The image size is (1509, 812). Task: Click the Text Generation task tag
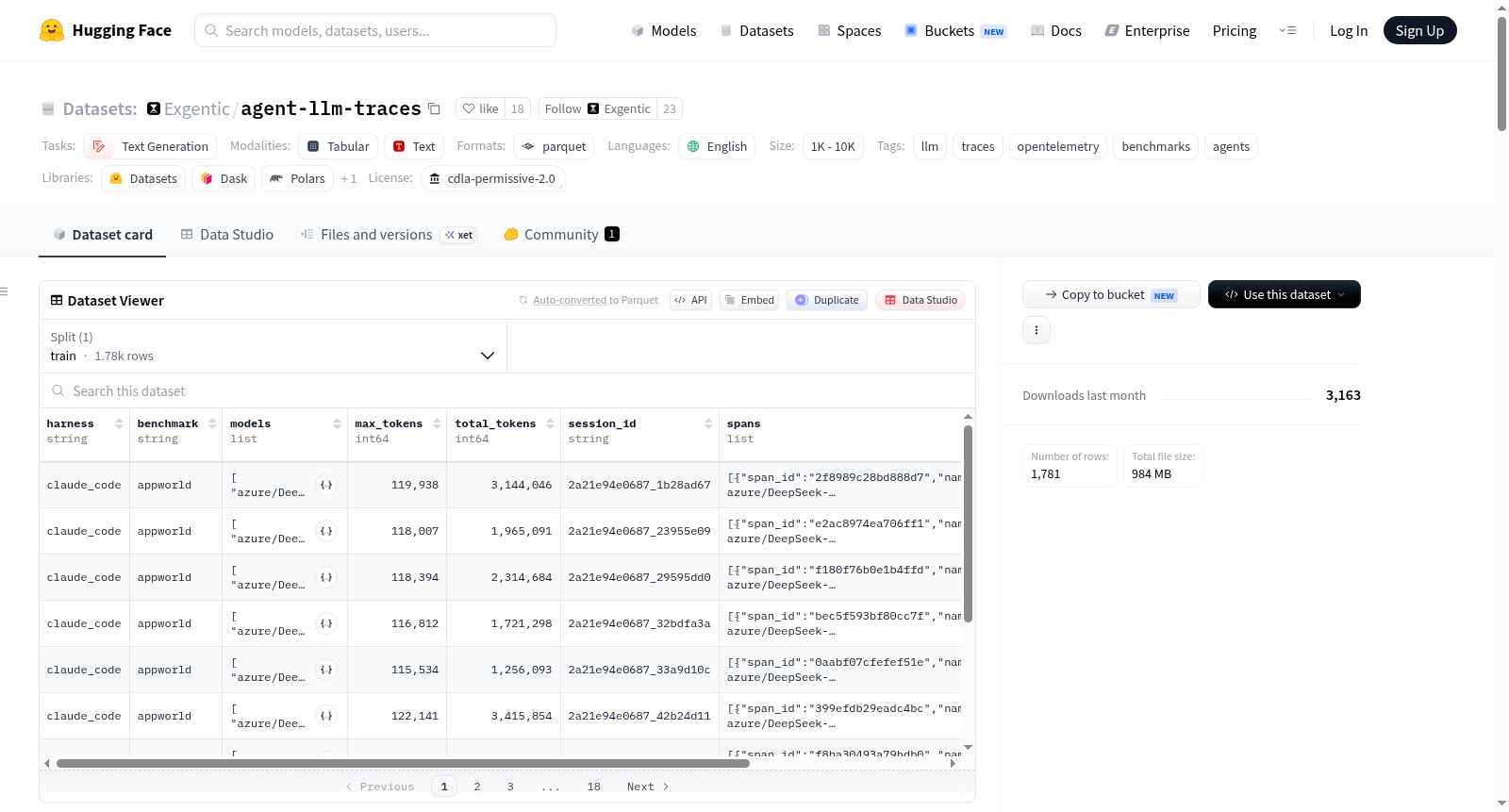click(x=150, y=146)
